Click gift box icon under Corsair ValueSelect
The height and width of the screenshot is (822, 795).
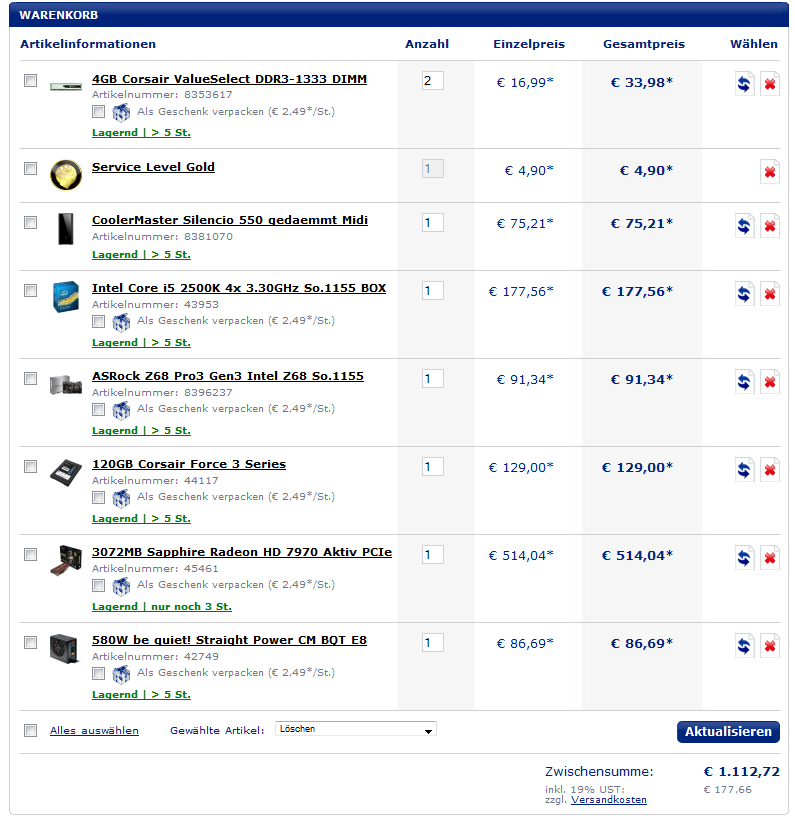121,112
